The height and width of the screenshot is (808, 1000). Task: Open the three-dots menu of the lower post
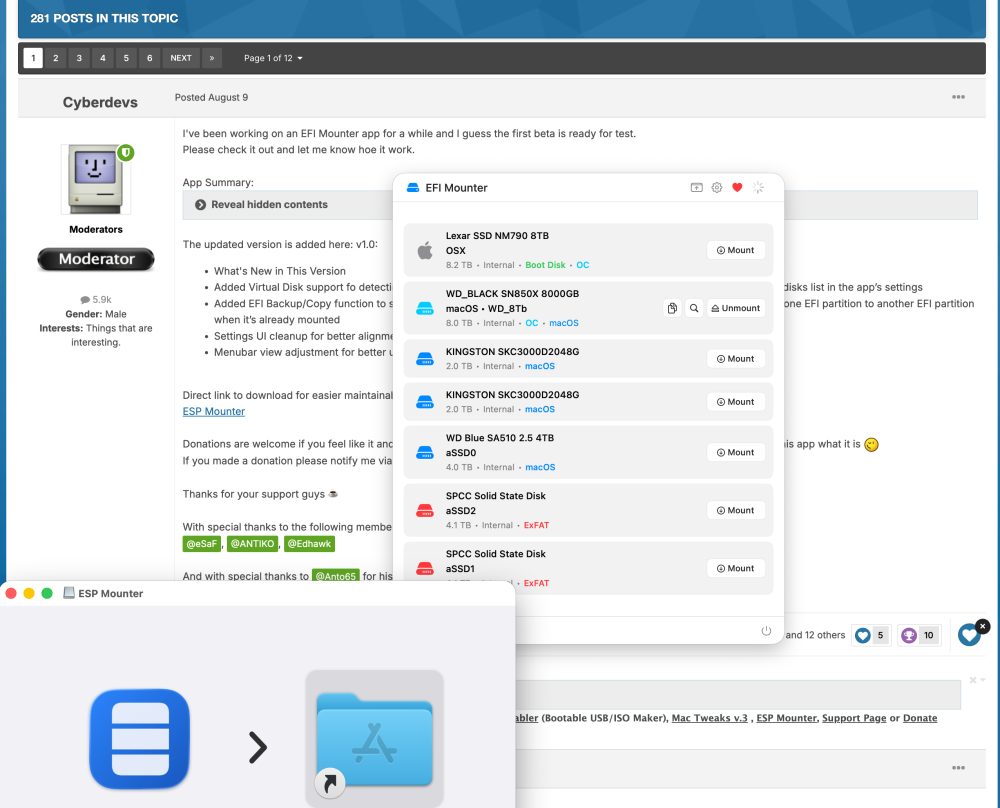click(958, 768)
